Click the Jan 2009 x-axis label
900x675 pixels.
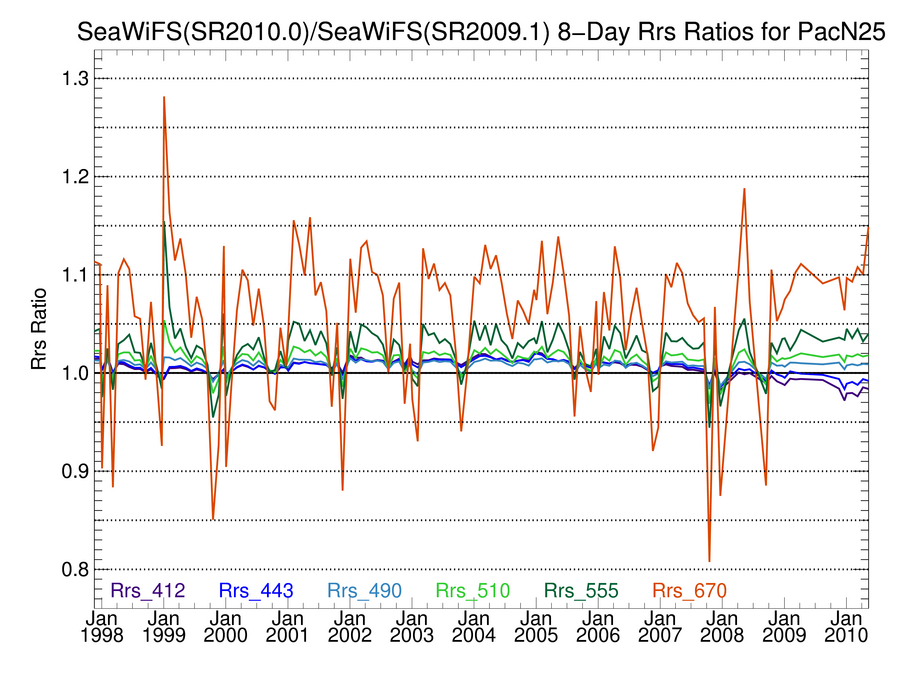tap(784, 627)
